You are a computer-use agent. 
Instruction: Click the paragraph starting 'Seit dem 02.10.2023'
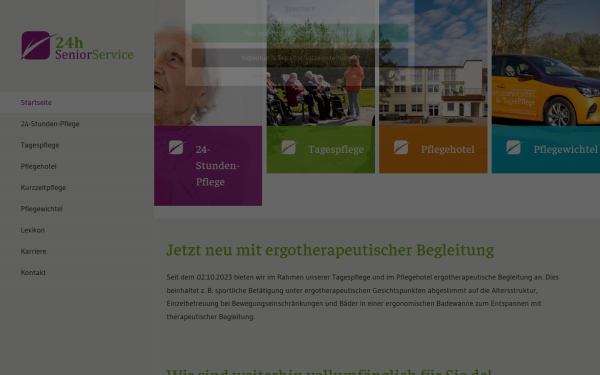[363, 297]
